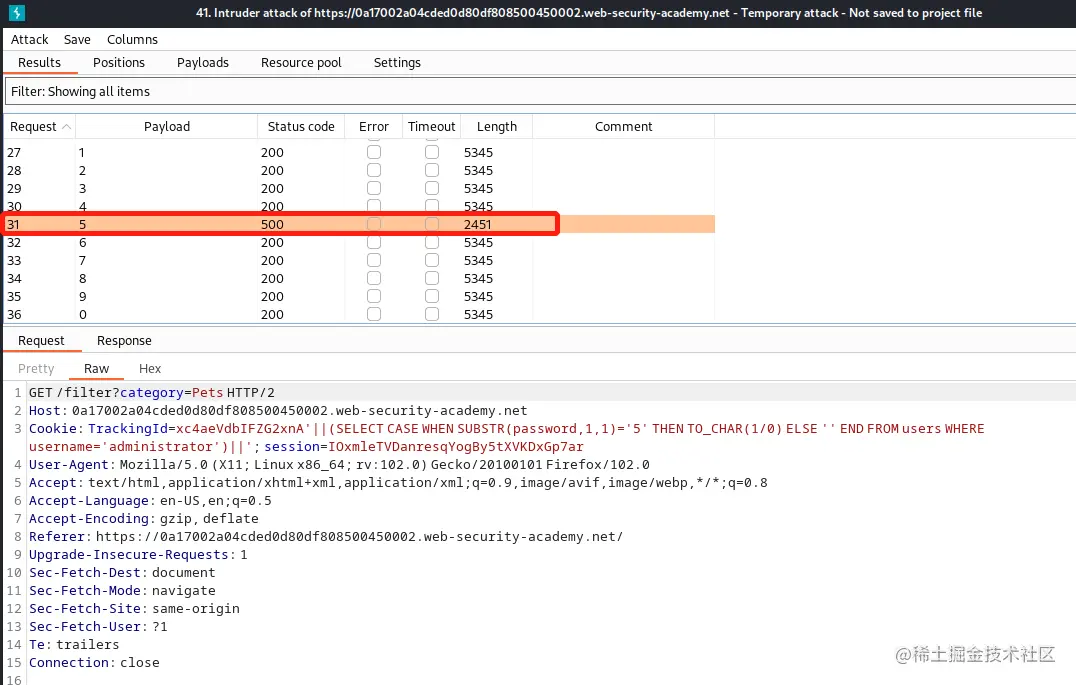Screen dimensions: 1076x685
Task: Switch to the Results tab
Action: click(x=39, y=62)
